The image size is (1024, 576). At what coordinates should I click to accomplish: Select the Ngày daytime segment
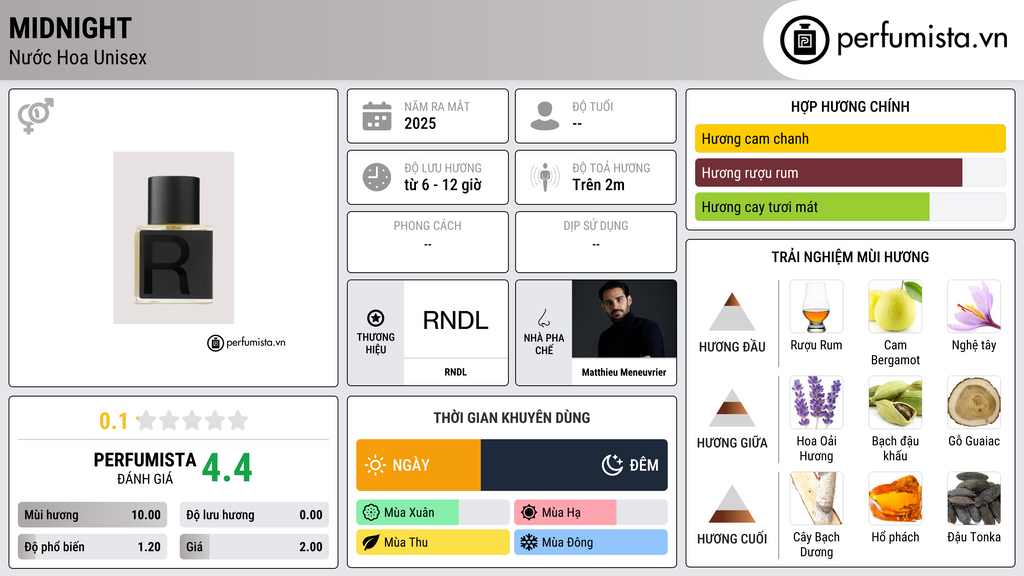click(x=419, y=465)
